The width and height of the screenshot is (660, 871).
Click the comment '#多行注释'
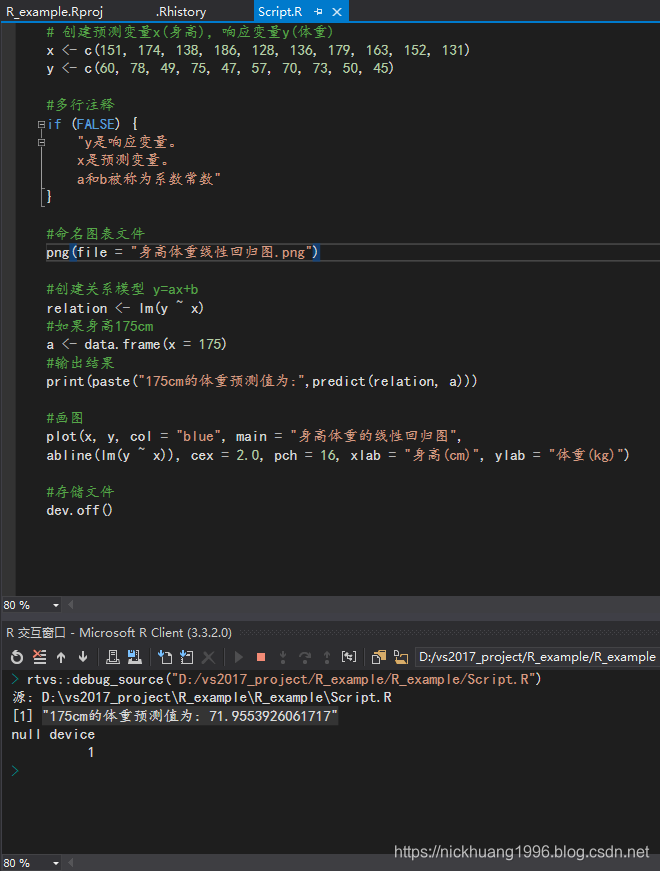click(x=81, y=105)
